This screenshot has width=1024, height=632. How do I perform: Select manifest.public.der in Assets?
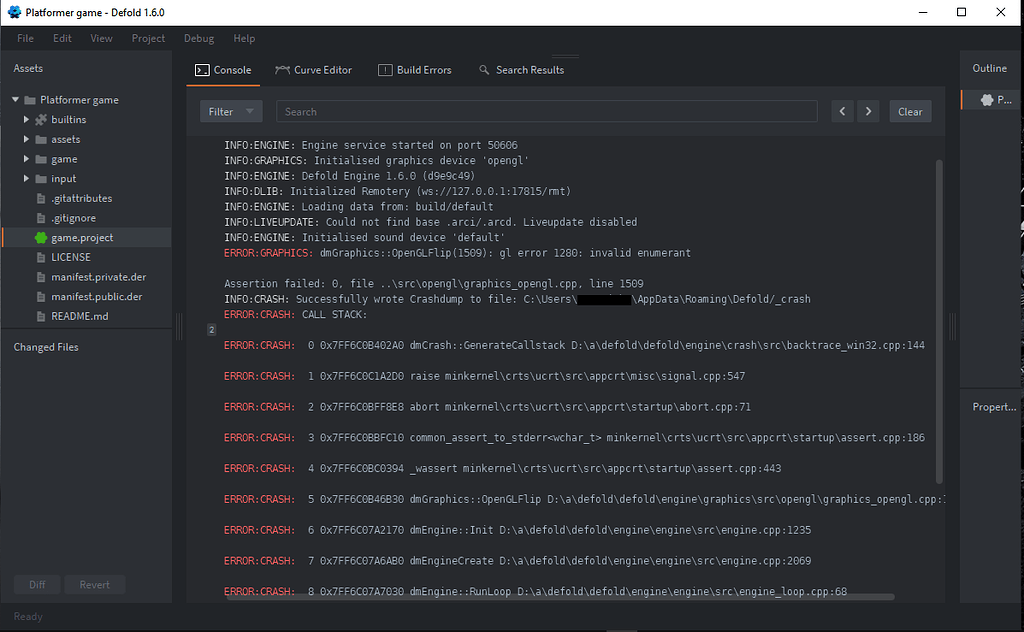(x=96, y=297)
